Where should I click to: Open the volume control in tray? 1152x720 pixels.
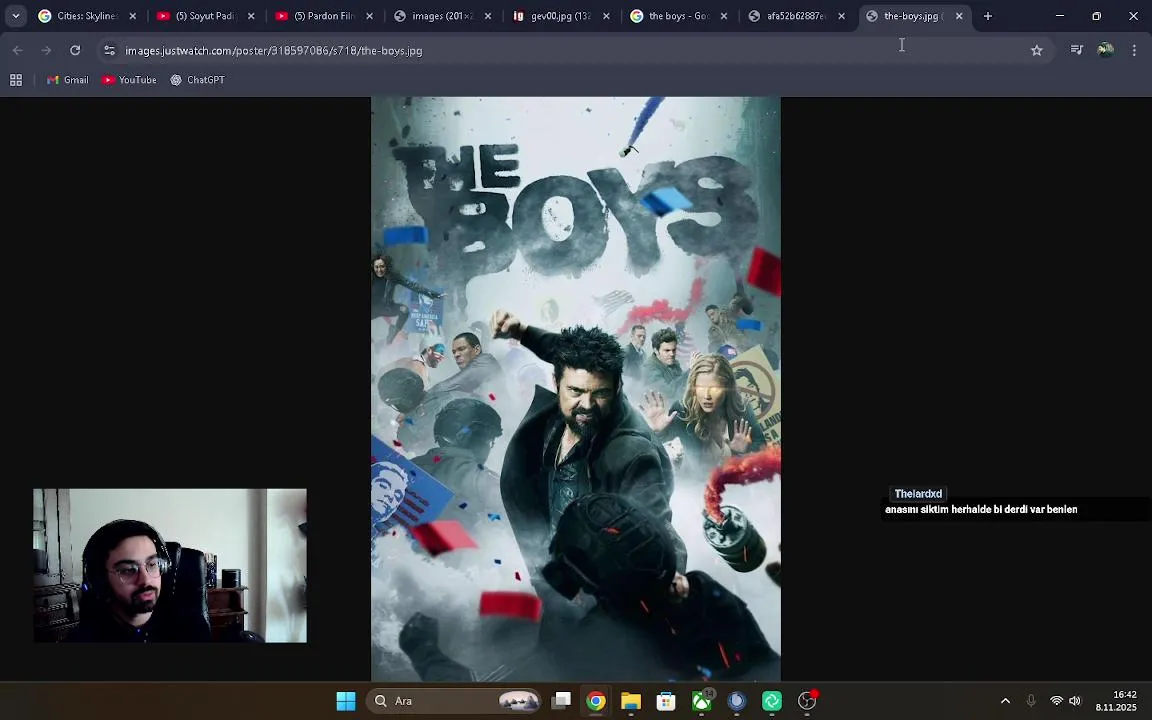pyautogui.click(x=1075, y=701)
